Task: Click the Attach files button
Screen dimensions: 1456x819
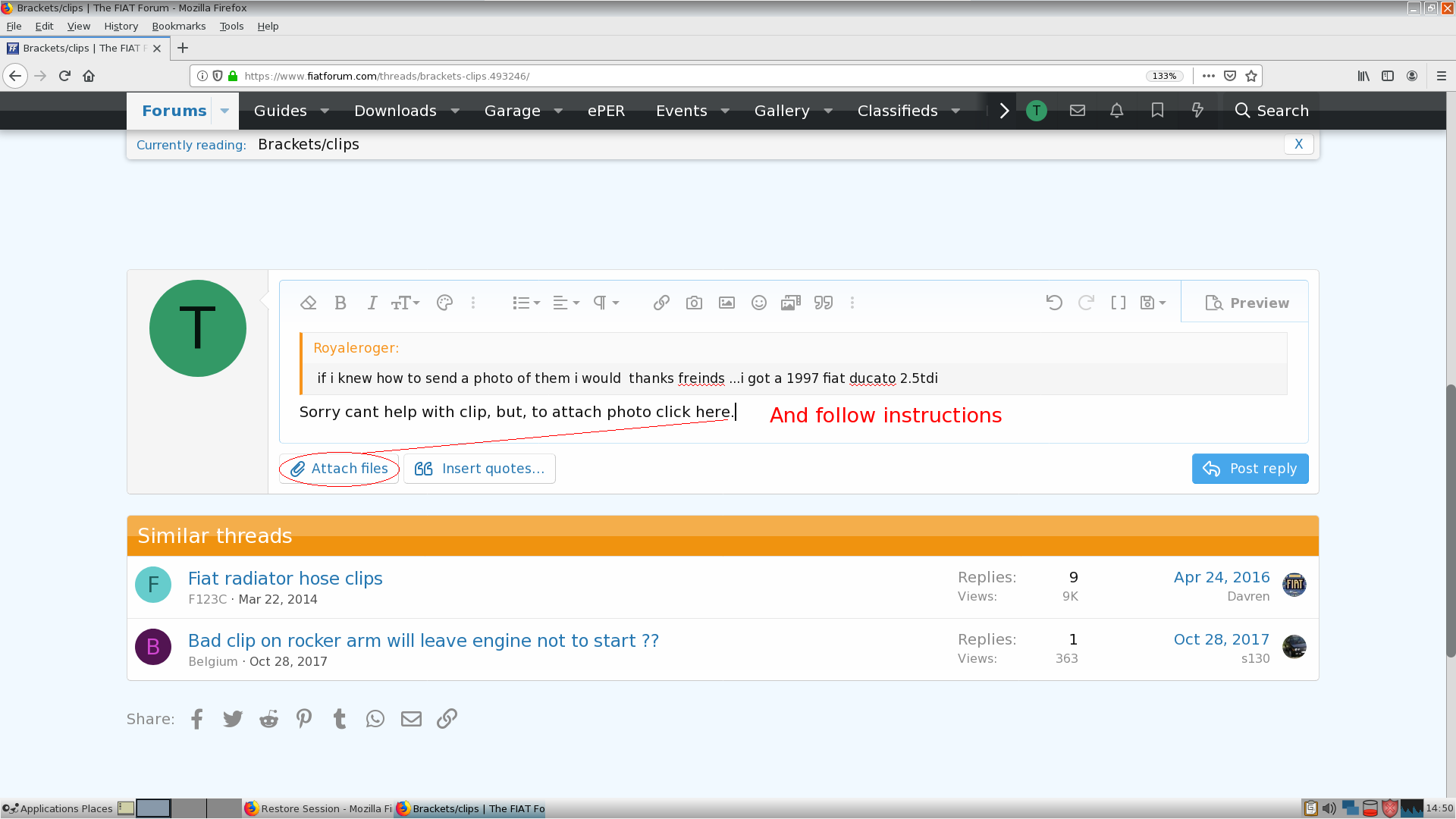Action: pyautogui.click(x=339, y=469)
